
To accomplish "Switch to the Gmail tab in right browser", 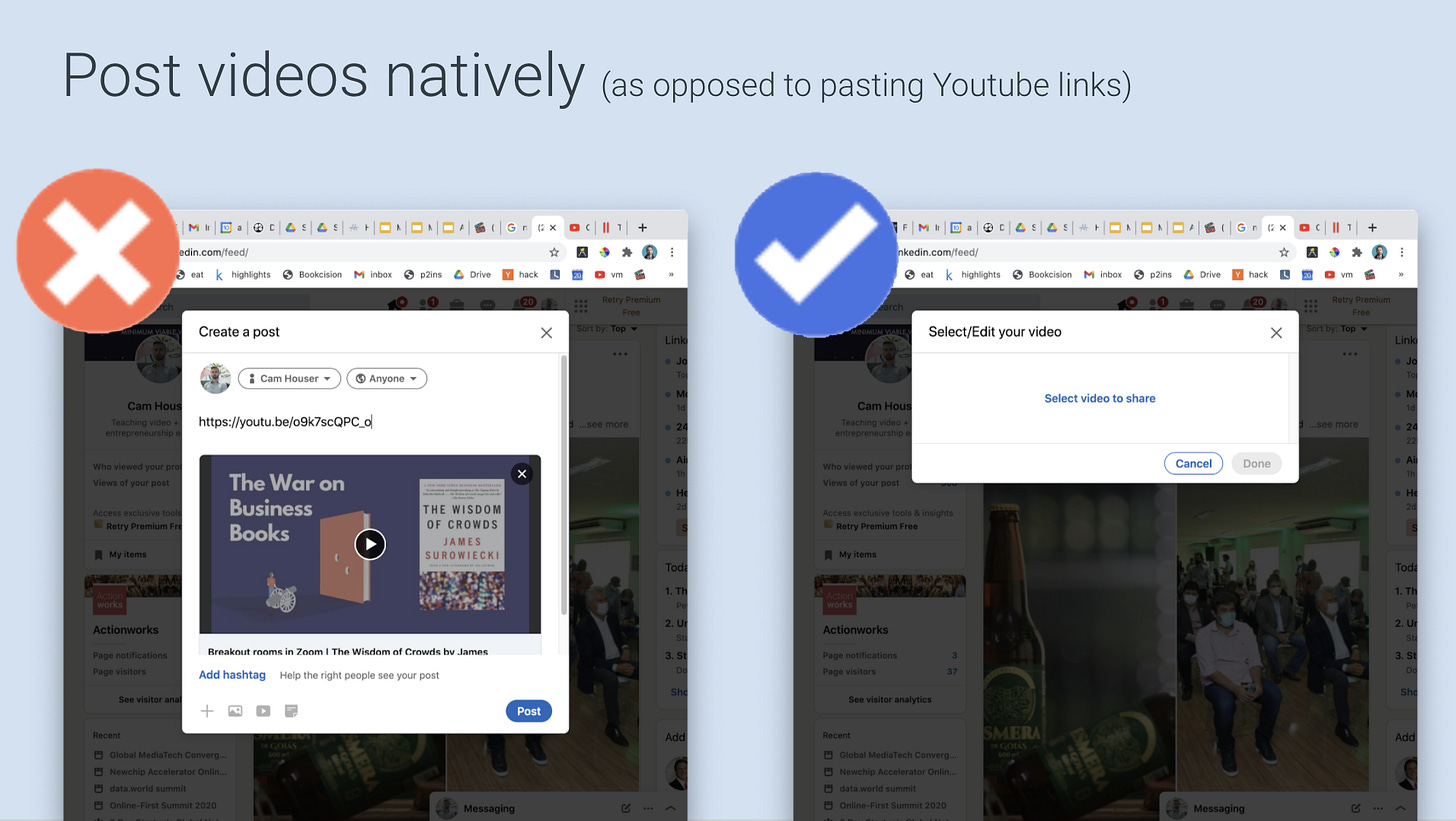I will click(929, 228).
